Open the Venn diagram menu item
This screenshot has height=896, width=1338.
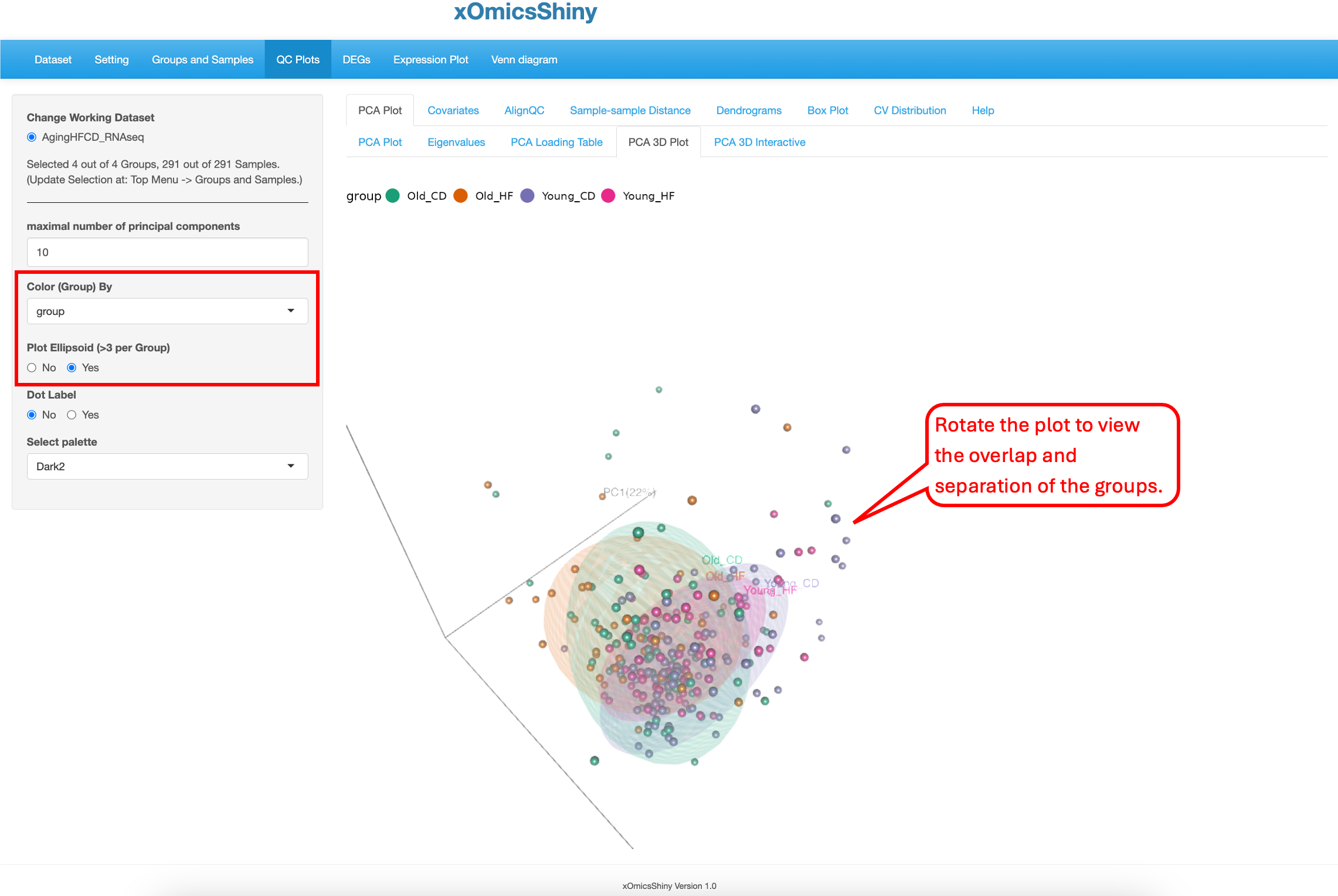[x=524, y=60]
